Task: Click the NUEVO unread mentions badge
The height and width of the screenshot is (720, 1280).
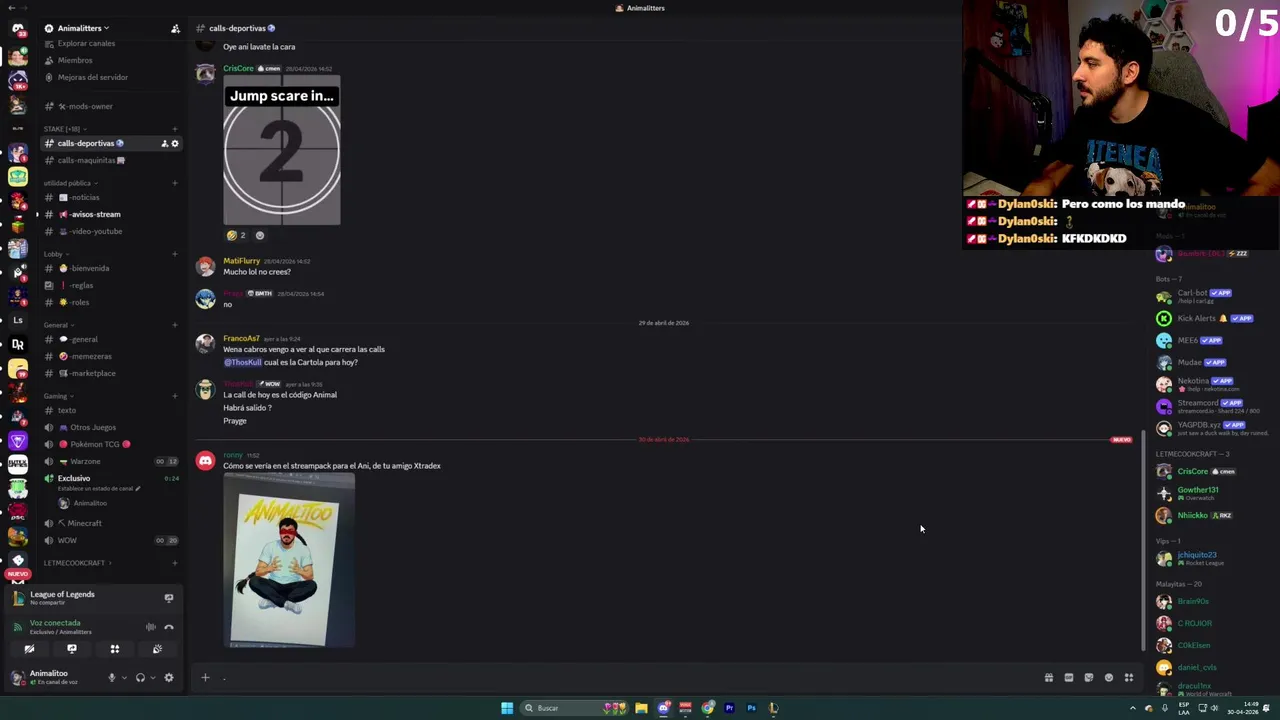Action: point(17,574)
